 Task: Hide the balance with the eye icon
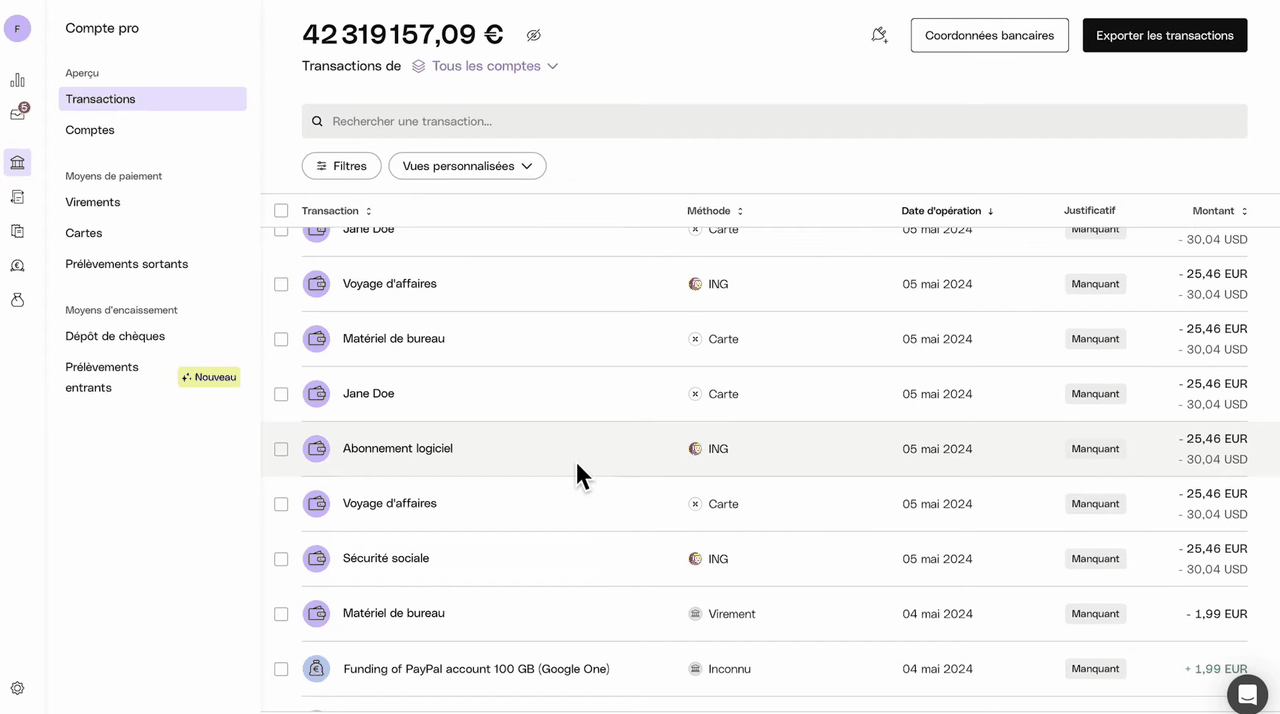[x=533, y=35]
